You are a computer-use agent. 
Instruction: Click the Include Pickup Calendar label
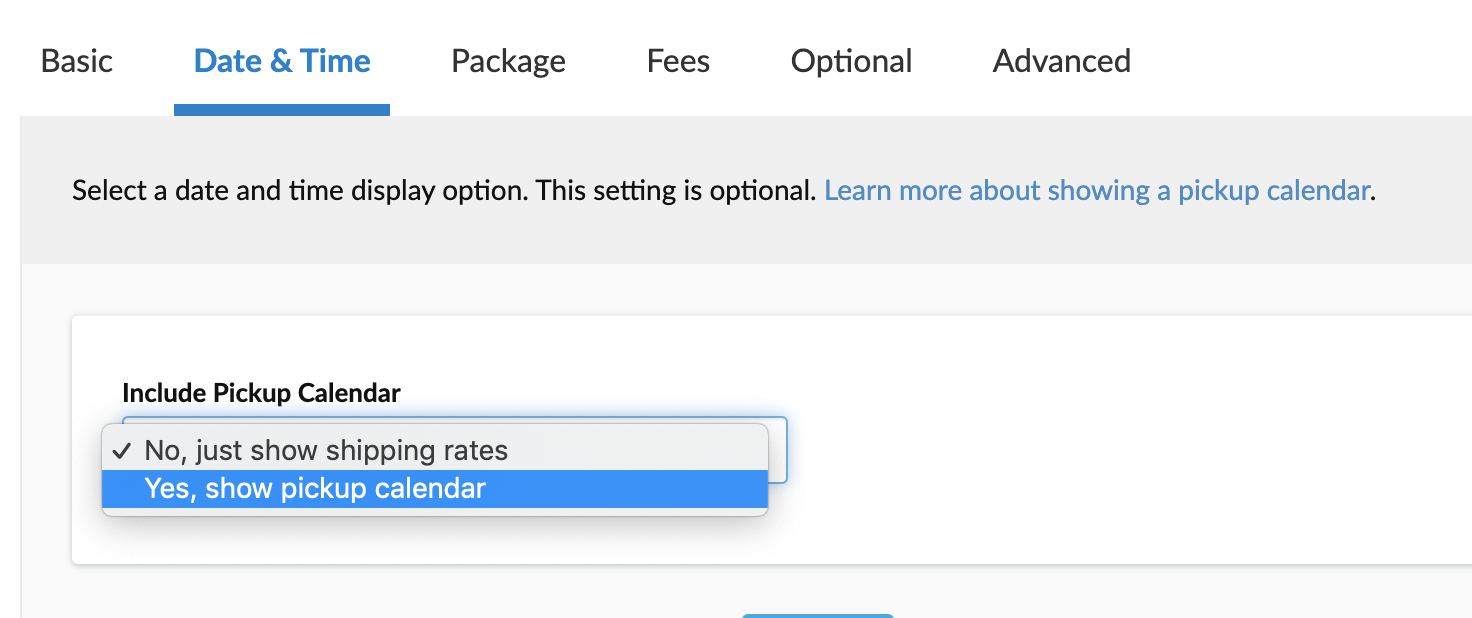point(261,393)
